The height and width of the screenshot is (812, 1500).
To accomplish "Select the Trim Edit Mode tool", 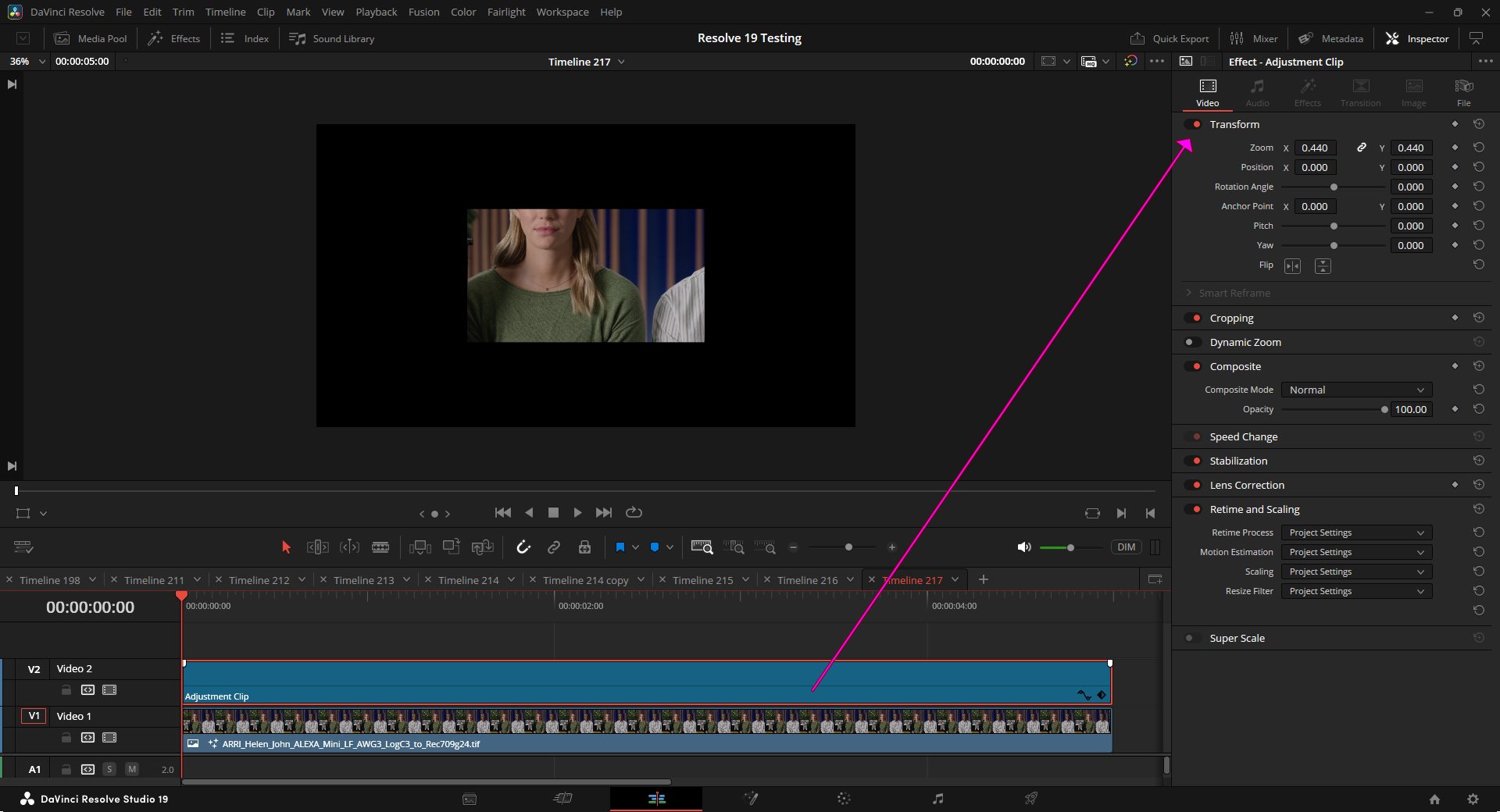I will tap(318, 547).
